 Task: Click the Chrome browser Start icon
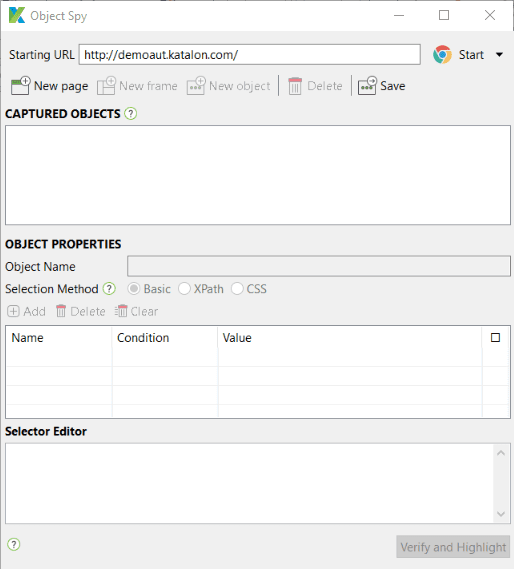point(442,55)
